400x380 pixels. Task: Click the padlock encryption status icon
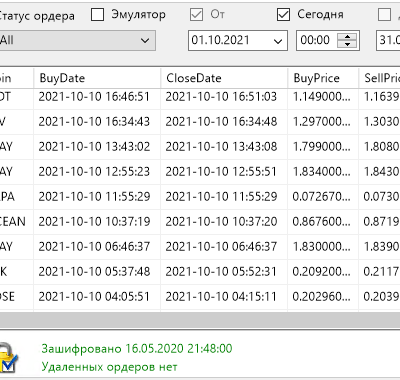coord(7,358)
